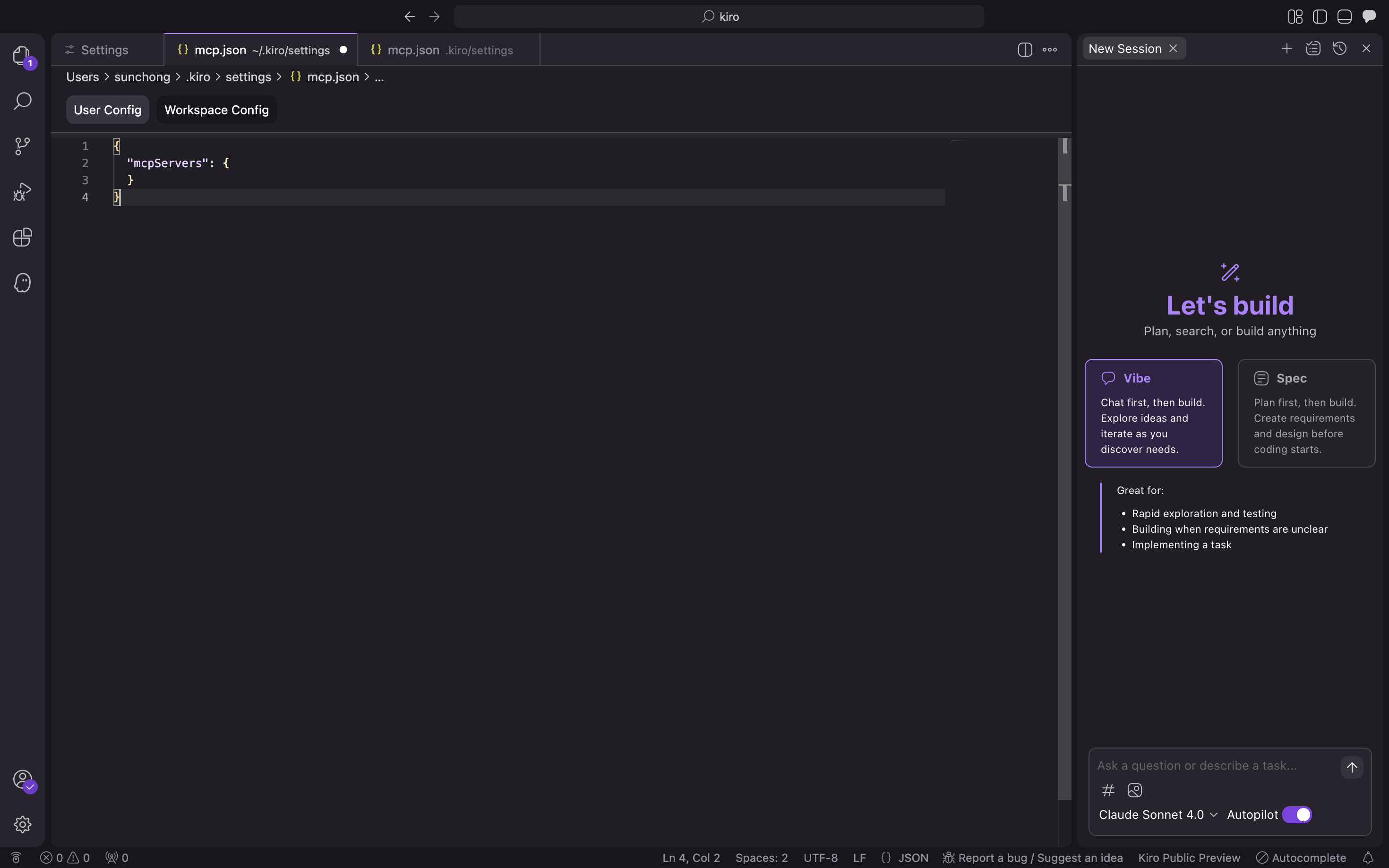Add context with the hash icon
The image size is (1389, 868).
pos(1108,791)
